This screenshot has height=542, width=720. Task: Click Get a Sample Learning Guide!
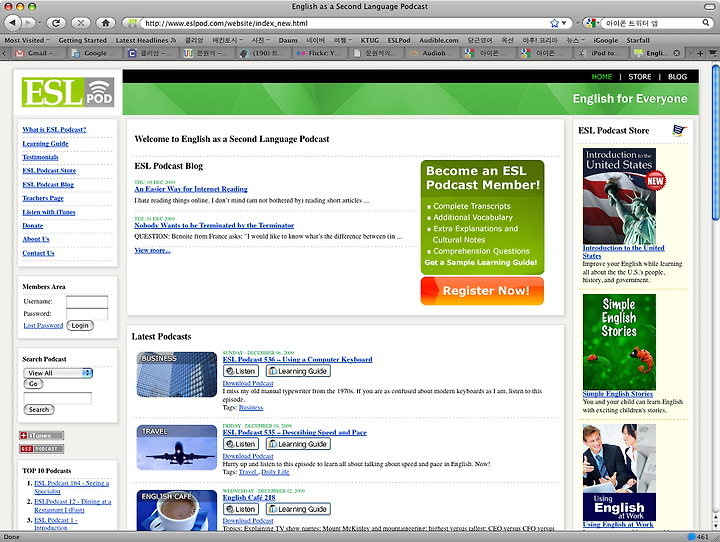(480, 262)
